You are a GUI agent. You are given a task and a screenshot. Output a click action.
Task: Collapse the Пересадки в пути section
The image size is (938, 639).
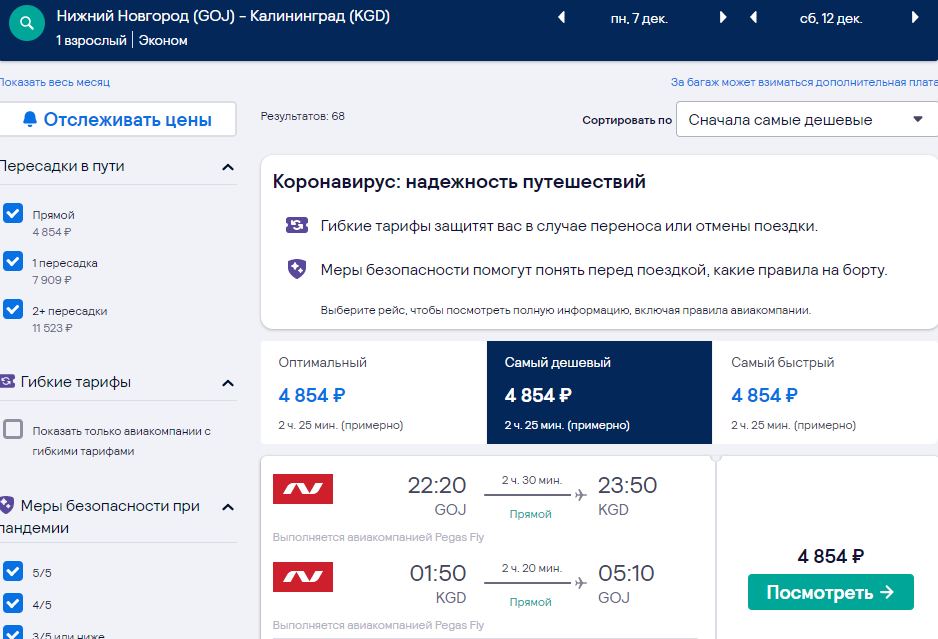(228, 167)
